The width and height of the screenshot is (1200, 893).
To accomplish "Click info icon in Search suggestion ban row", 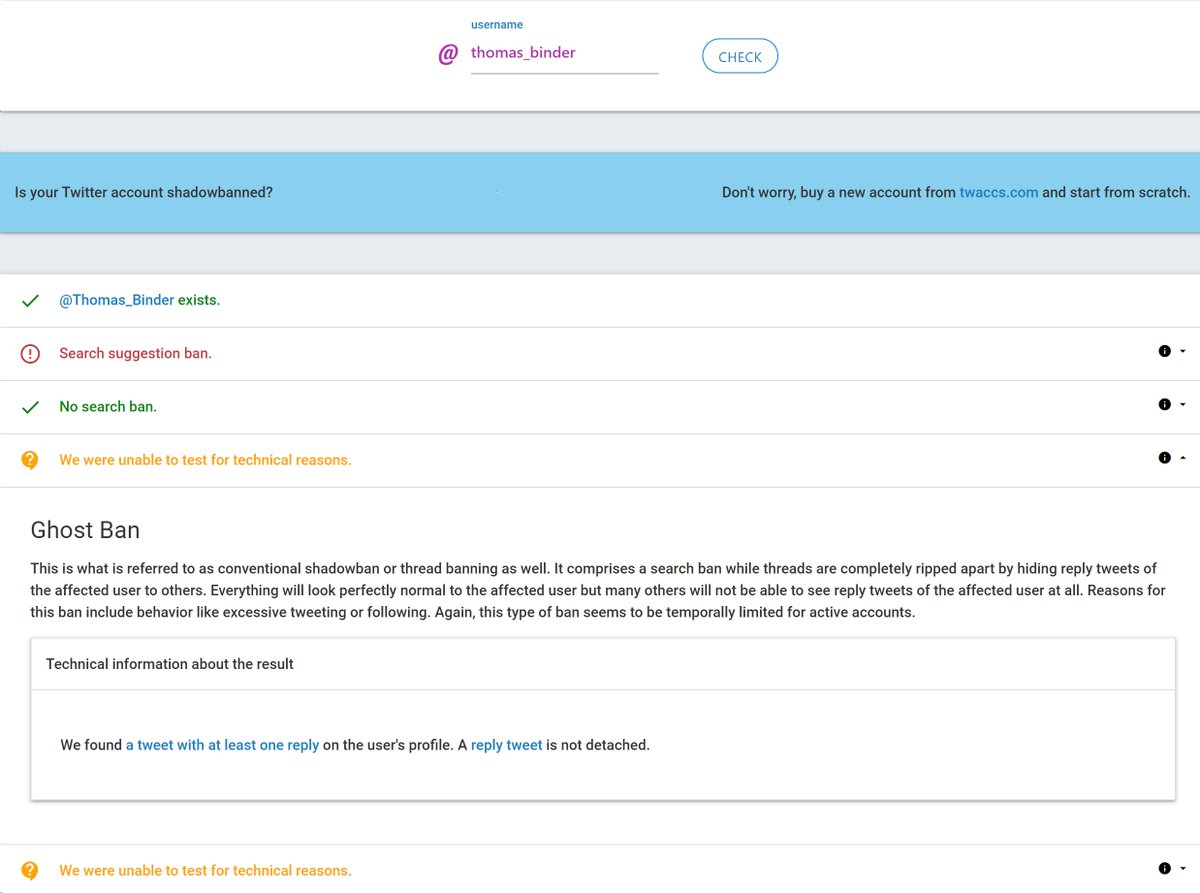I will tap(1164, 351).
